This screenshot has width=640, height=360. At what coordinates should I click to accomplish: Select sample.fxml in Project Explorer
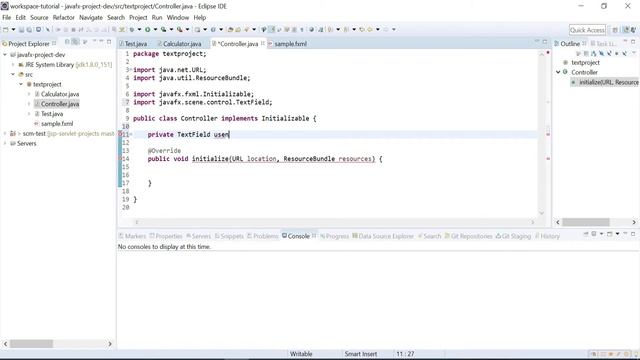[57, 123]
